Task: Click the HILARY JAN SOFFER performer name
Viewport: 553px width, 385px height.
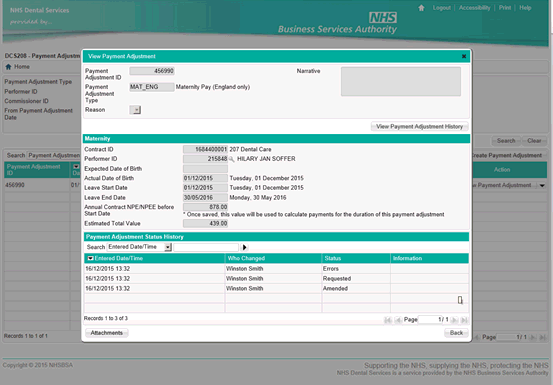Action: (266, 159)
